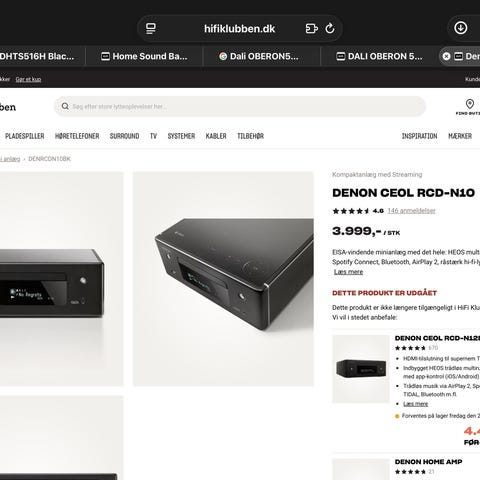Close the current Denon tab
480x480 pixels.
click(446, 56)
